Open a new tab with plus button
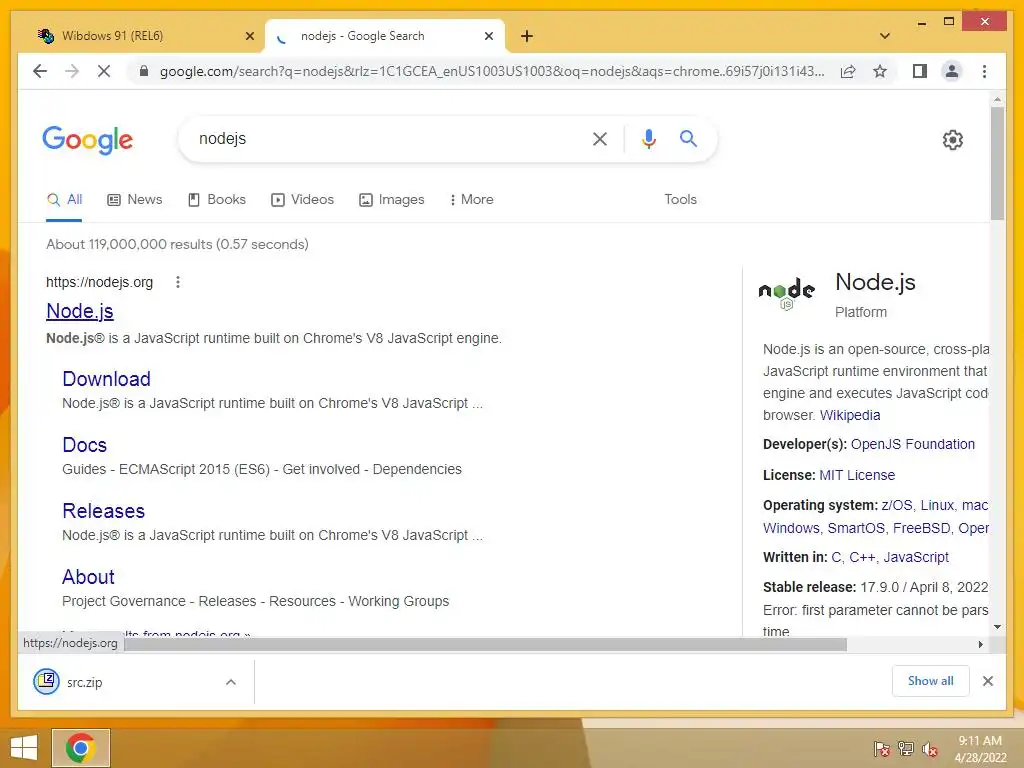 click(x=527, y=36)
